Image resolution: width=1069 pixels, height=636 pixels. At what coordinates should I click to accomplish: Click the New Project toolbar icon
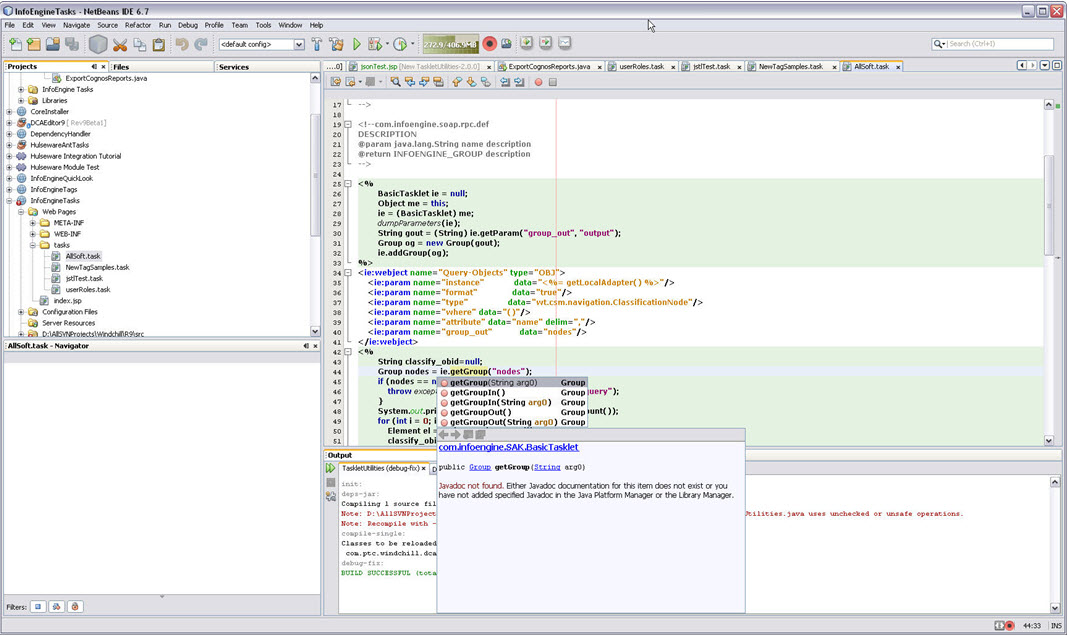pyautogui.click(x=33, y=44)
